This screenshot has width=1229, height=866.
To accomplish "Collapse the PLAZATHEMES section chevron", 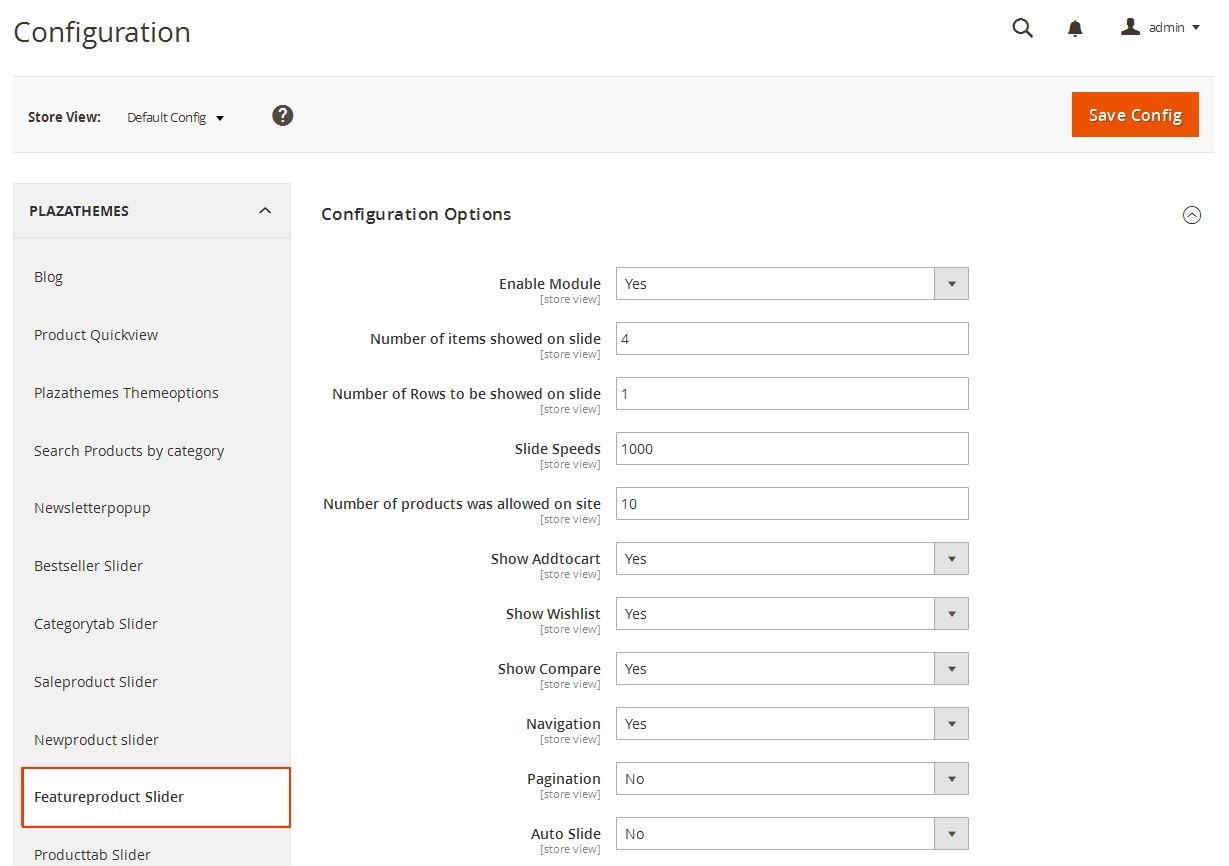I will coord(264,210).
